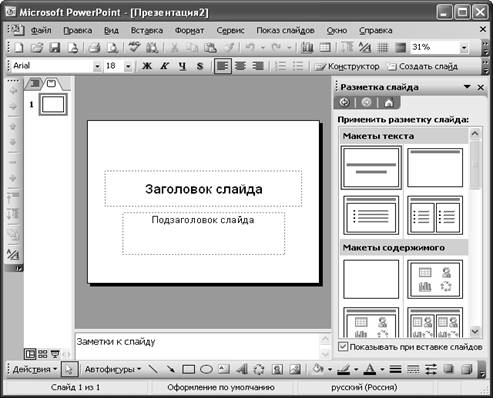The height and width of the screenshot is (398, 493).
Task: Switch to slide sorter view icon
Action: (x=42, y=354)
